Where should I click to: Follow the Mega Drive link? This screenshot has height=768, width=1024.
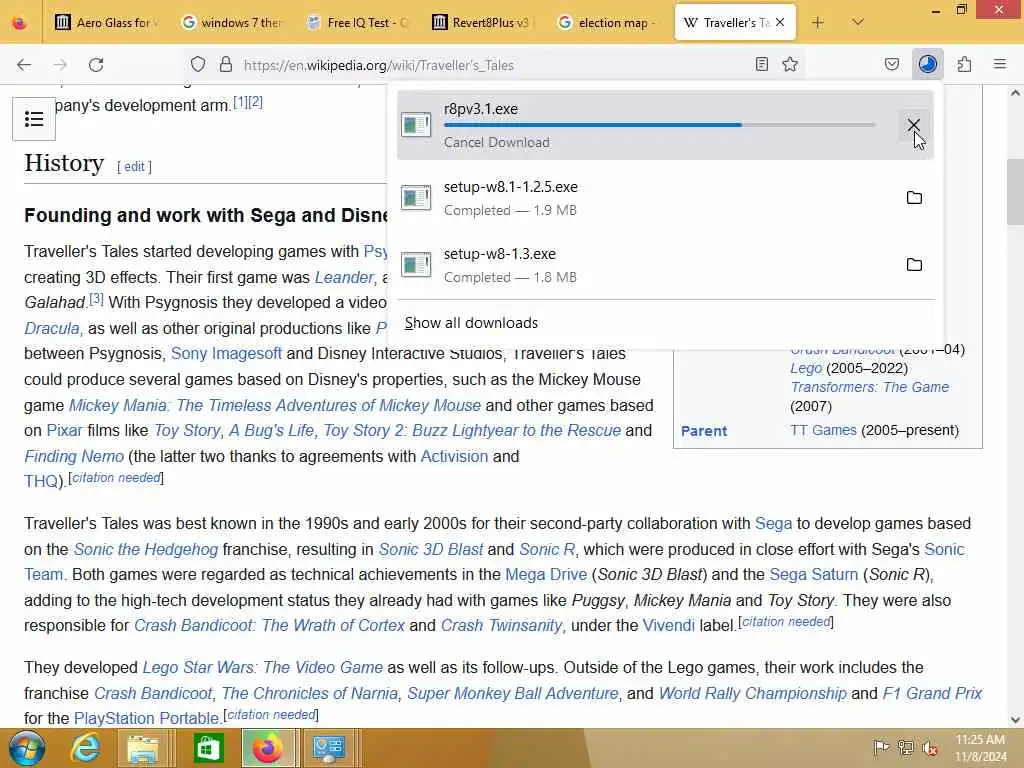tap(546, 575)
